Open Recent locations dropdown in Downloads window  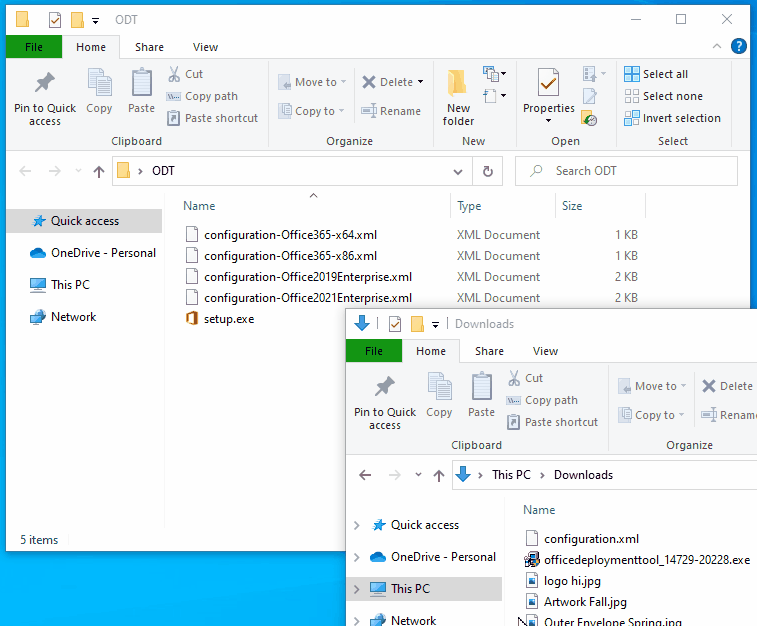(x=418, y=475)
